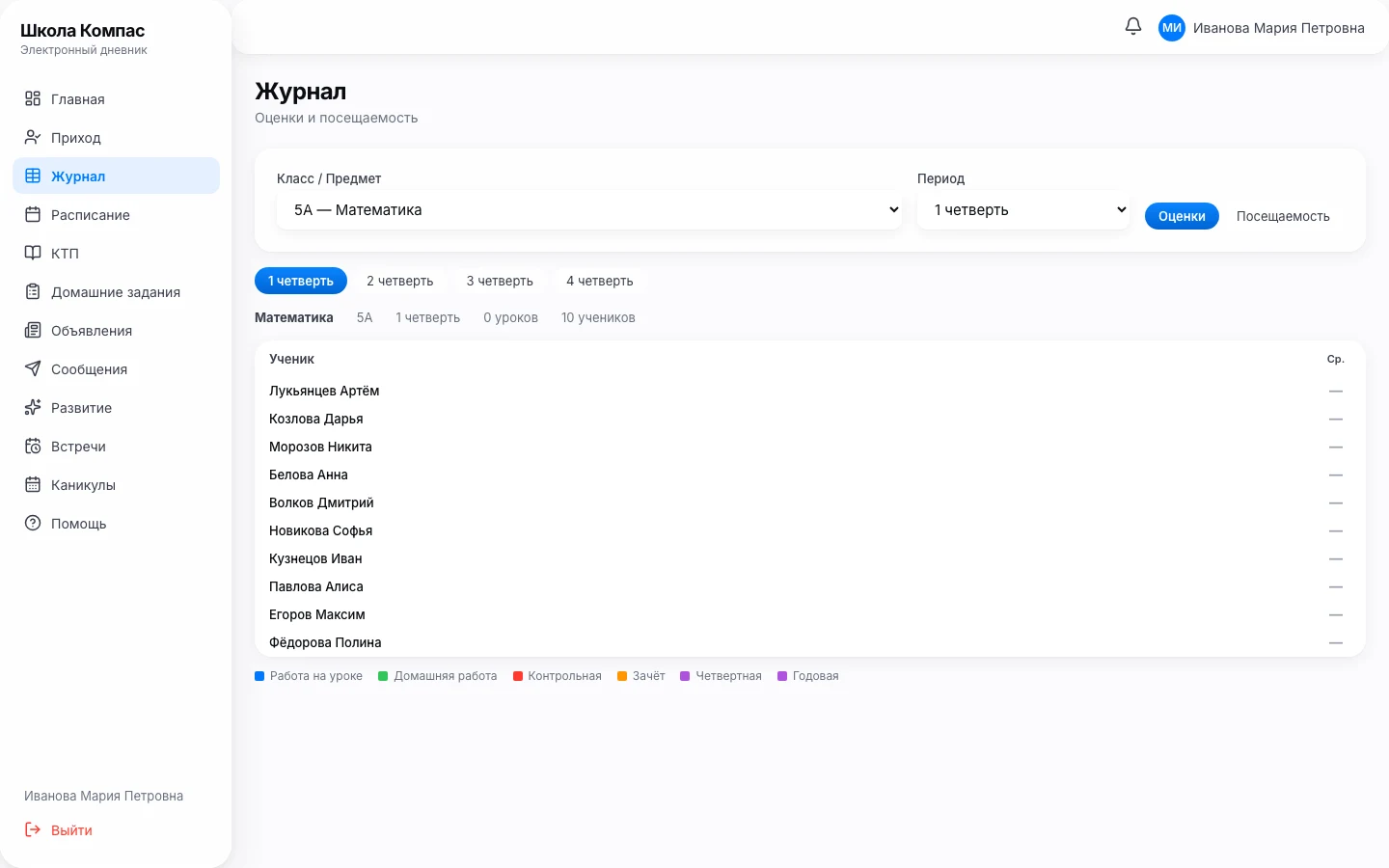Open Главная in the sidebar
Screen dimensions: 1389x868
click(116, 98)
